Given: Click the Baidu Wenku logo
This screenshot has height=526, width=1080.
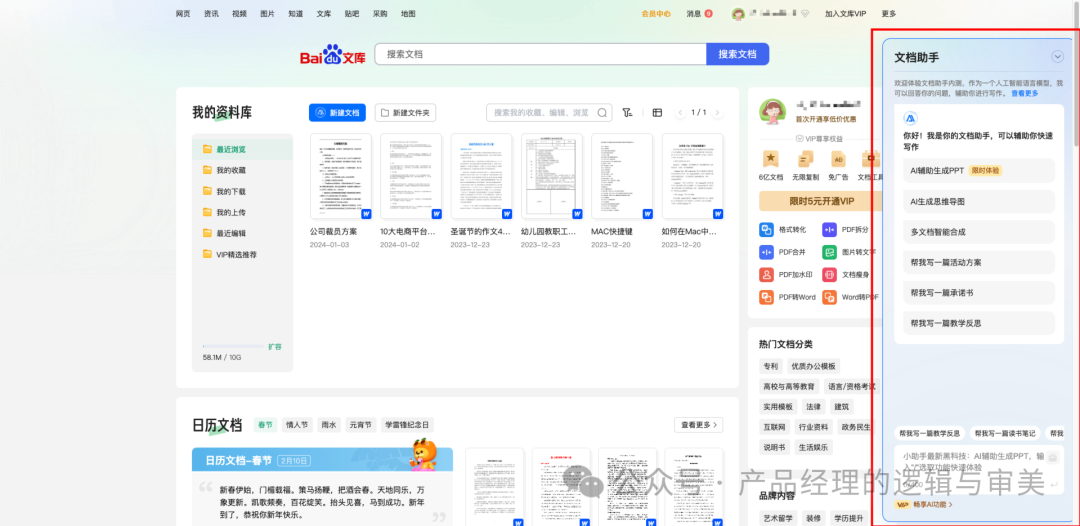Looking at the screenshot, I should 333,55.
